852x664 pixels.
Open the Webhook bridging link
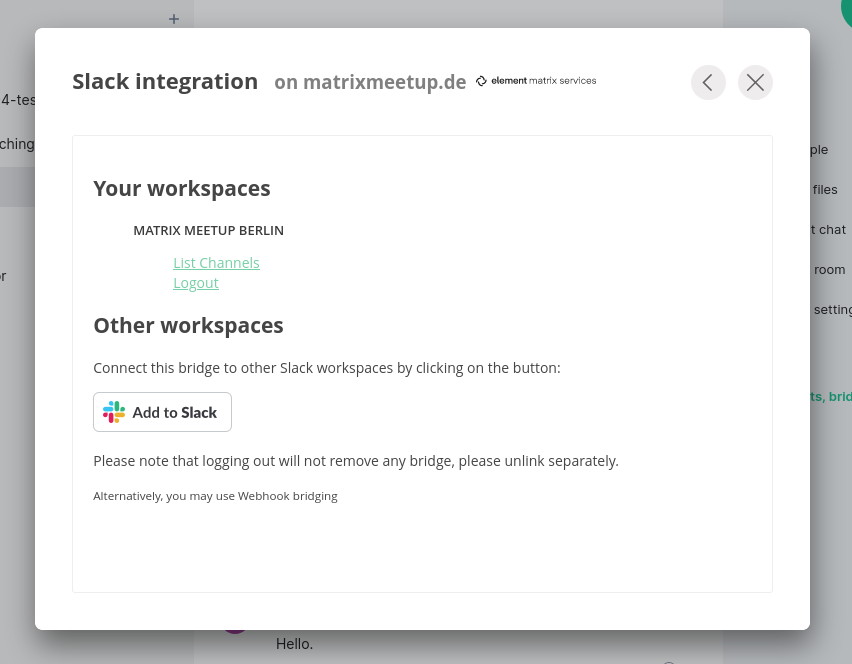click(287, 495)
